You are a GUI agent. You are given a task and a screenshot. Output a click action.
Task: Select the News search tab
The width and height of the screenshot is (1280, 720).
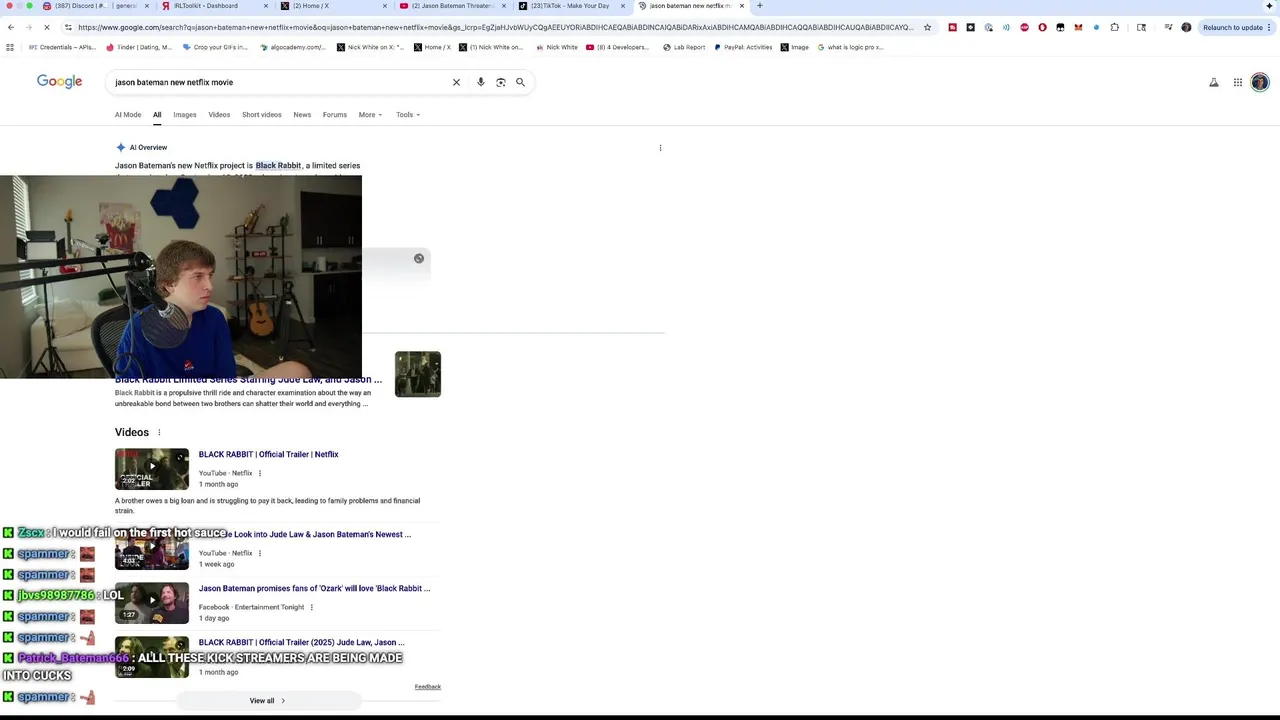point(302,115)
